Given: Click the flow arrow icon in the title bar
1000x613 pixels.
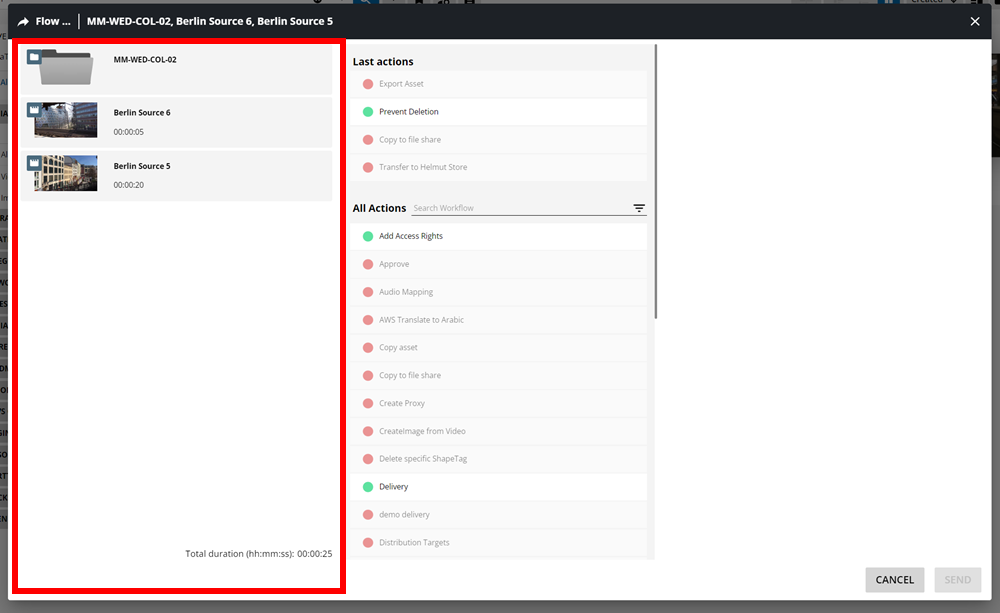Looking at the screenshot, I should tap(22, 21).
